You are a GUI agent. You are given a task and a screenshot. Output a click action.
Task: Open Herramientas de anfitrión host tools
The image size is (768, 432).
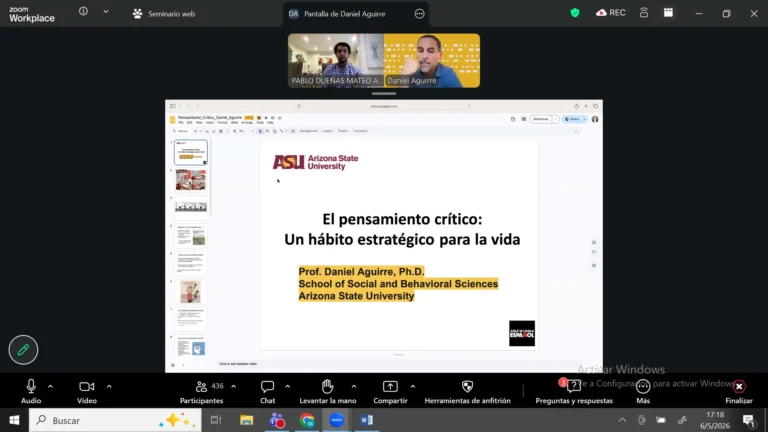[467, 391]
